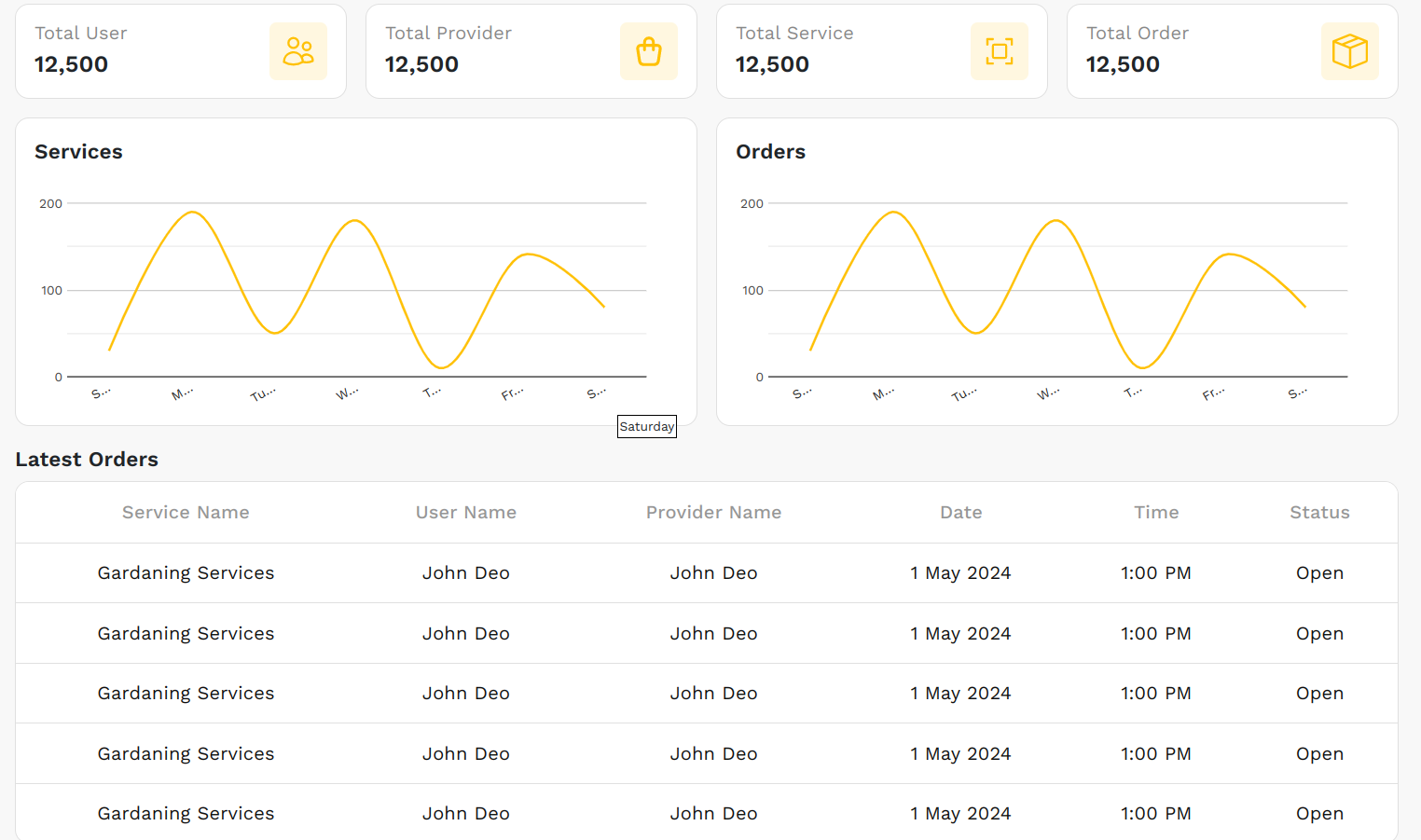
Task: Click the Time column header
Action: point(1156,512)
